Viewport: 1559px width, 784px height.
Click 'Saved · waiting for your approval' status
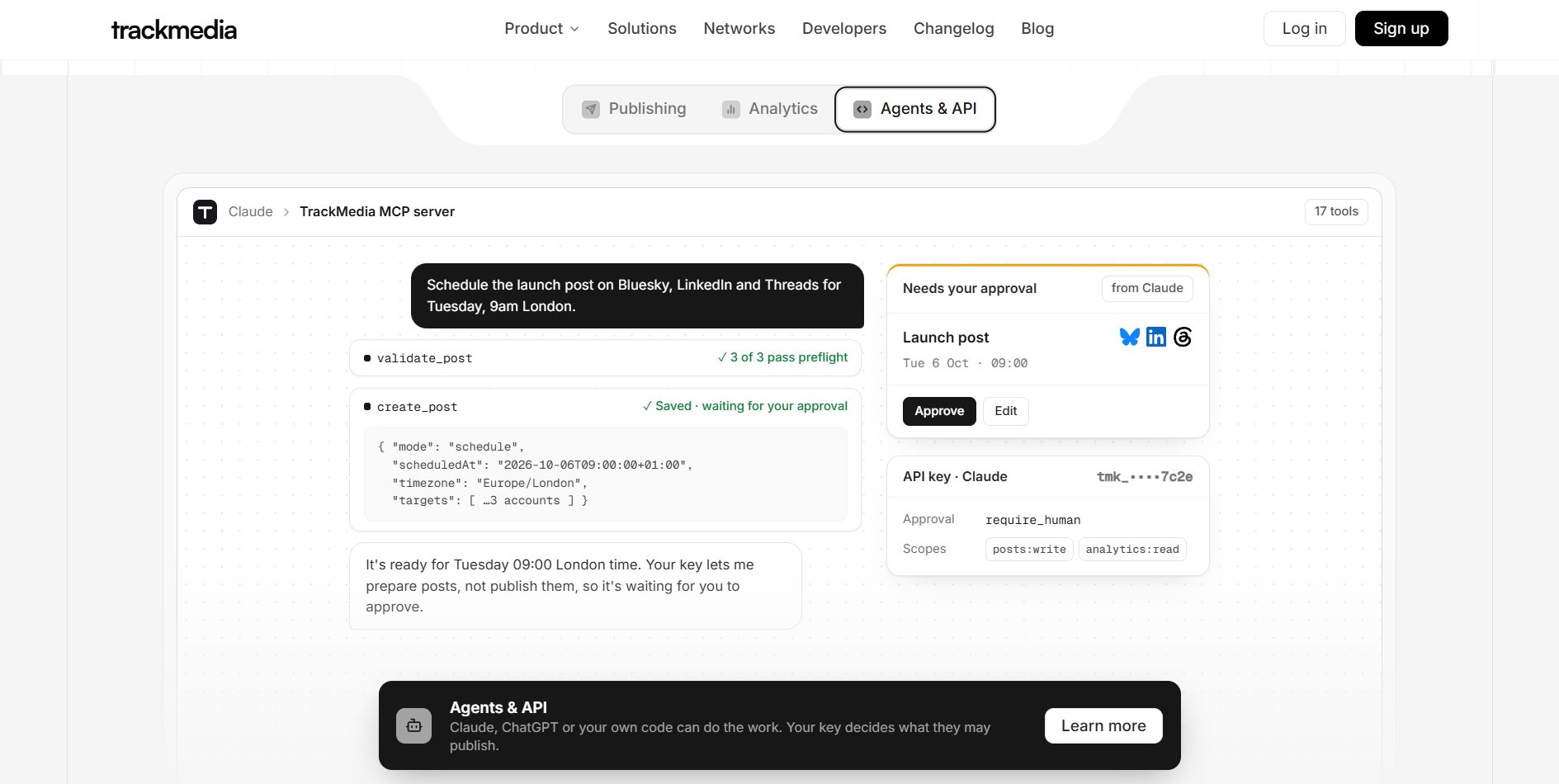744,406
